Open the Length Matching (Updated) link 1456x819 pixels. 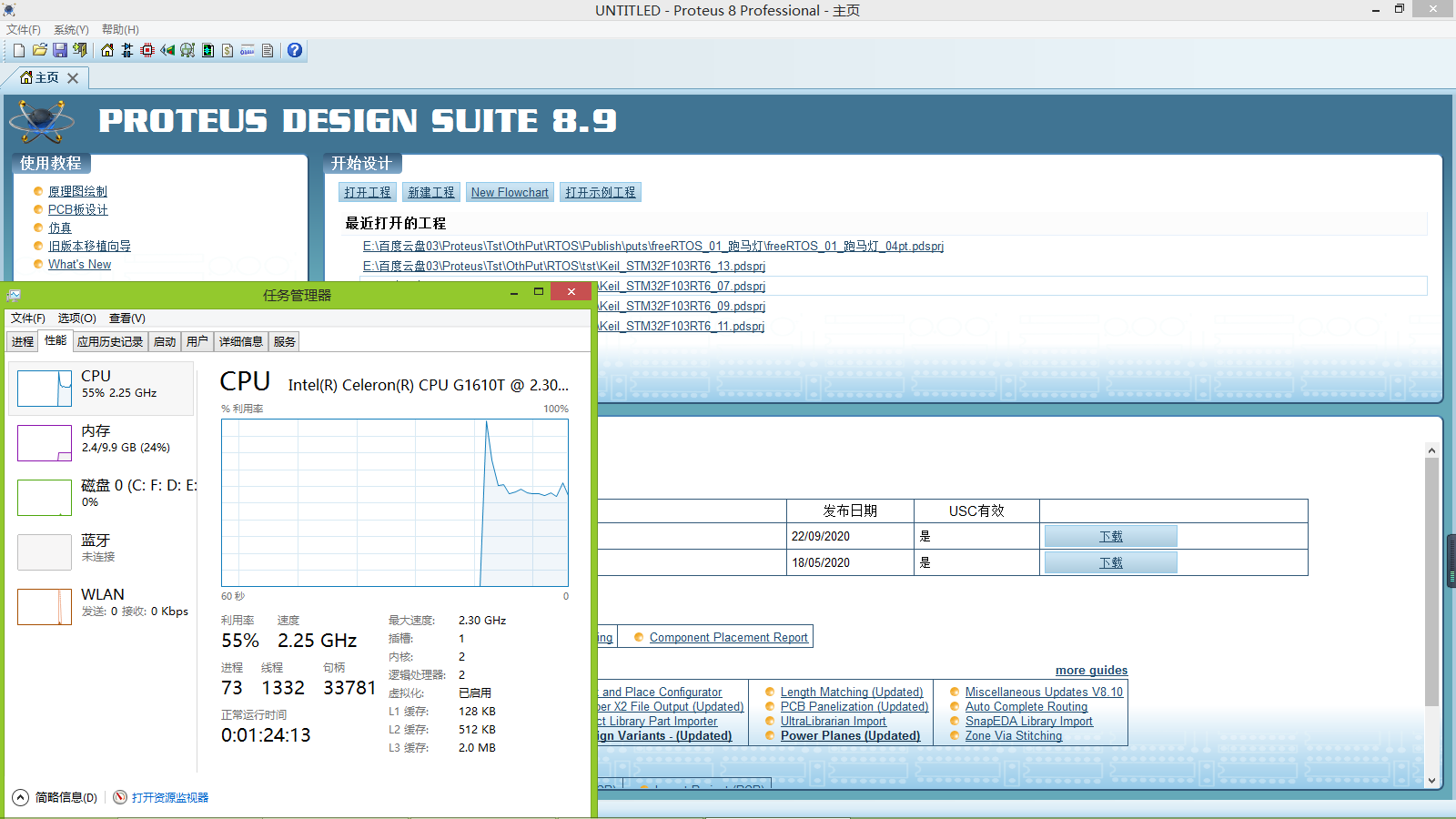(x=852, y=692)
